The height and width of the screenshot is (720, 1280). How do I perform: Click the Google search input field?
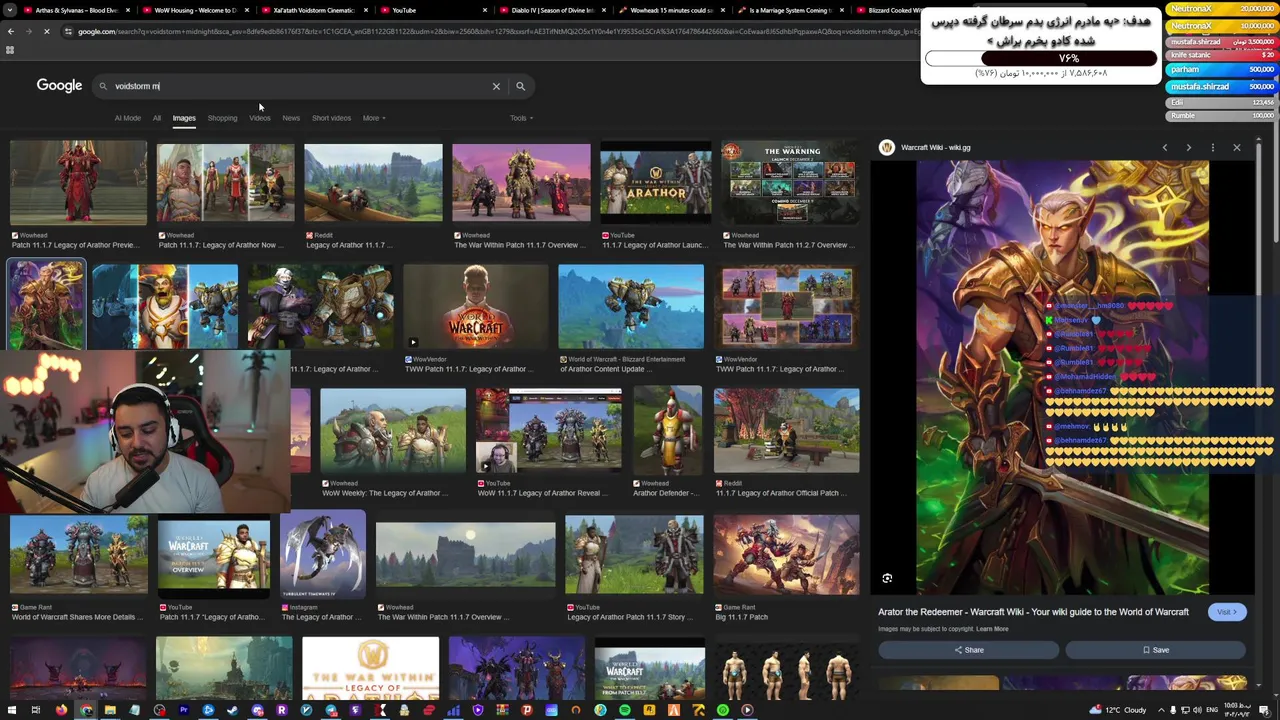click(x=300, y=86)
